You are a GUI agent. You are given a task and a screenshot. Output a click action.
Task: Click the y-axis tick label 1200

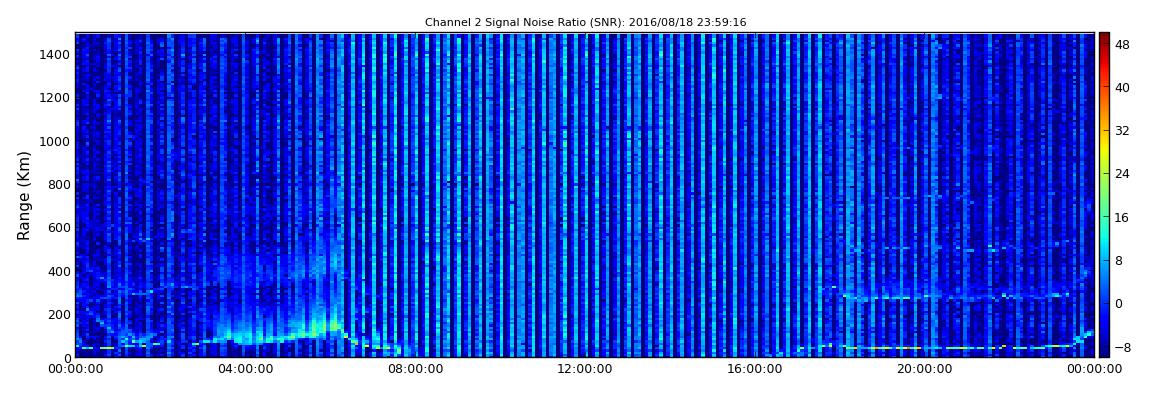(x=56, y=98)
